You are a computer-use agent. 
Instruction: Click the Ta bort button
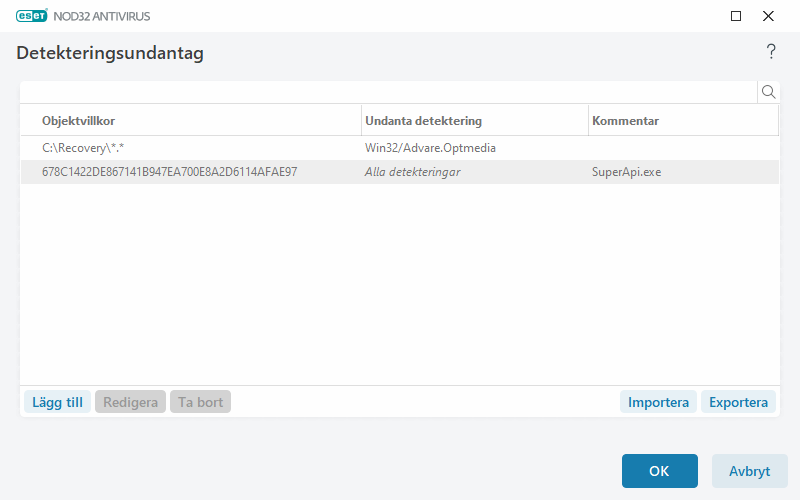pyautogui.click(x=200, y=403)
